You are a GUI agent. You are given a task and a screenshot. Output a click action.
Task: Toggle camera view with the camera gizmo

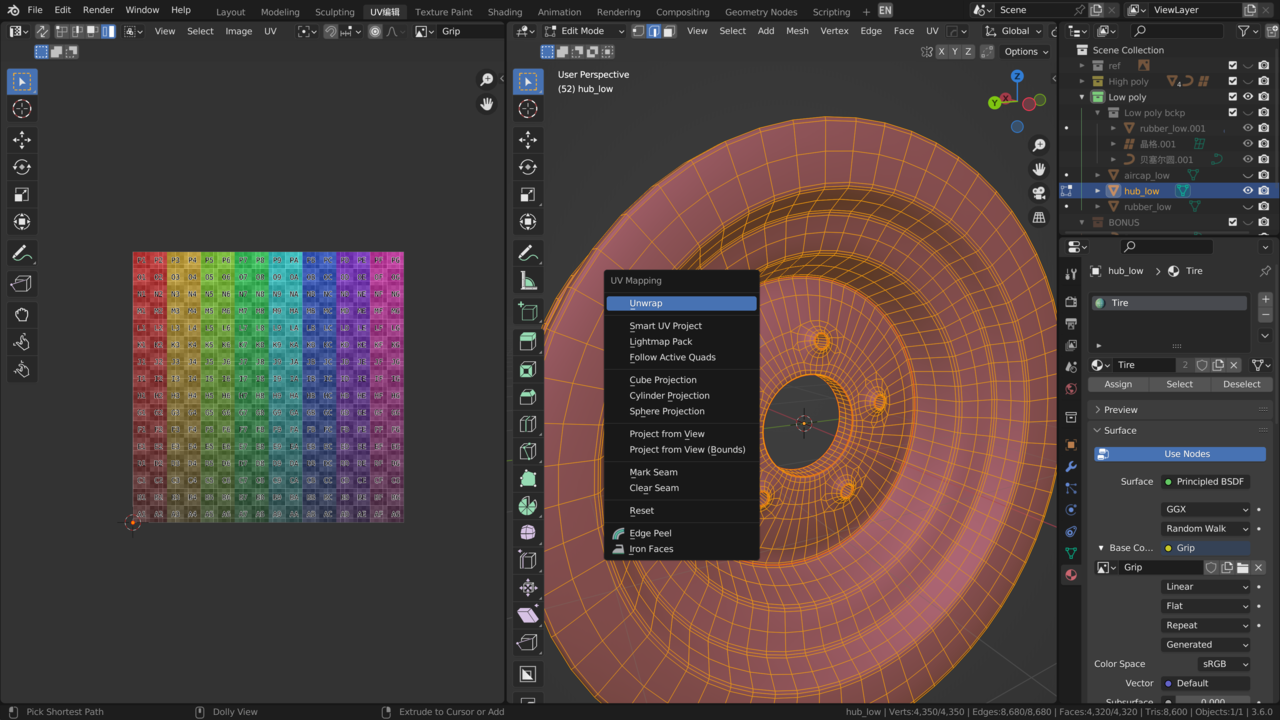tap(1039, 193)
